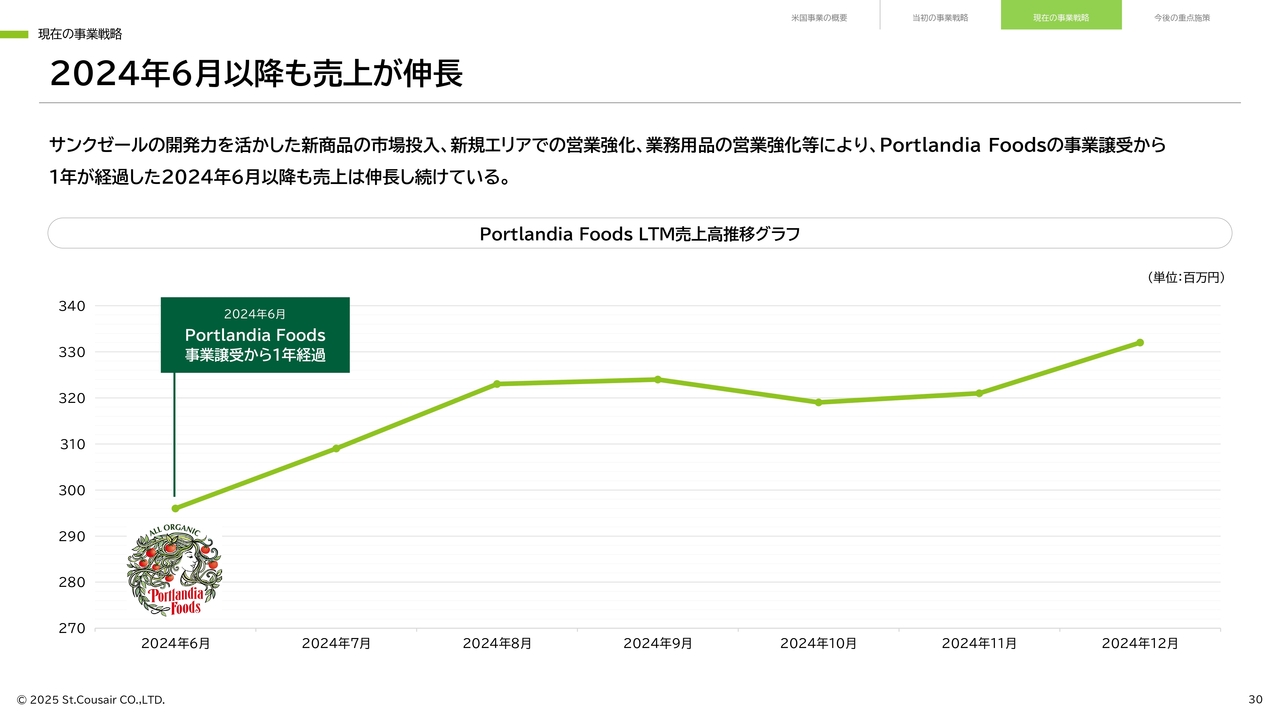Open the 米国事業の概要 tab
Image resolution: width=1280 pixels, height=720 pixels.
click(819, 17)
